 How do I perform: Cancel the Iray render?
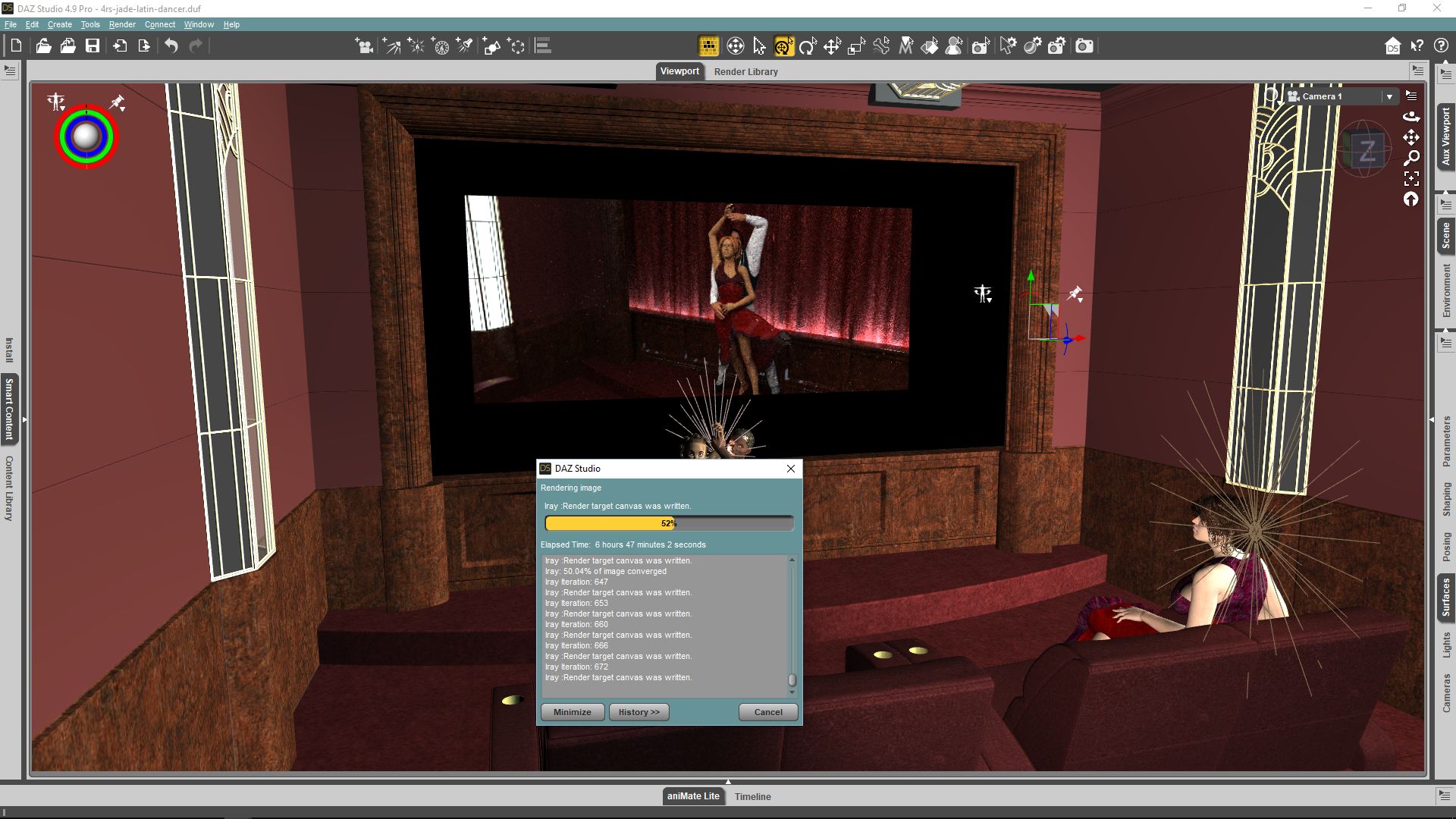coord(767,712)
